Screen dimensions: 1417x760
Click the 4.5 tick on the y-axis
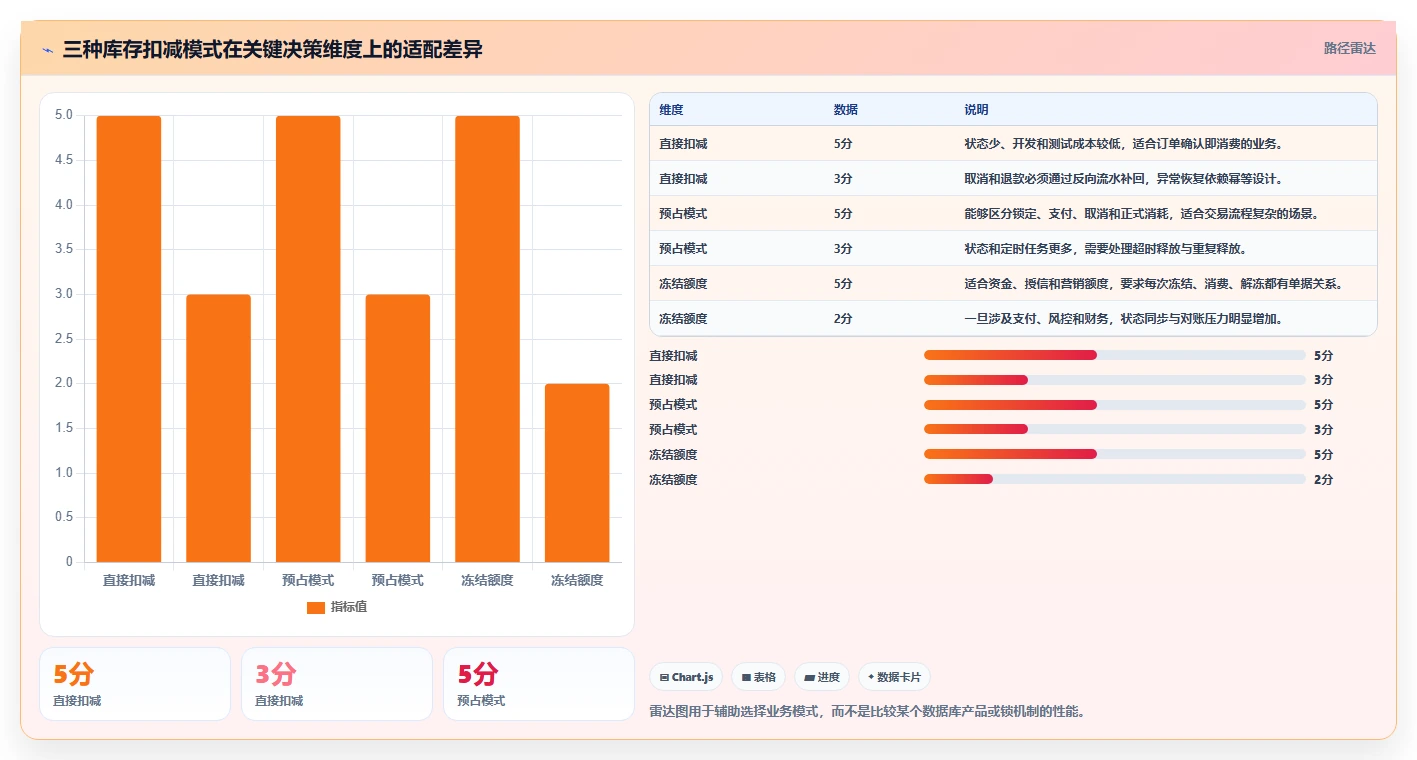tap(63, 160)
